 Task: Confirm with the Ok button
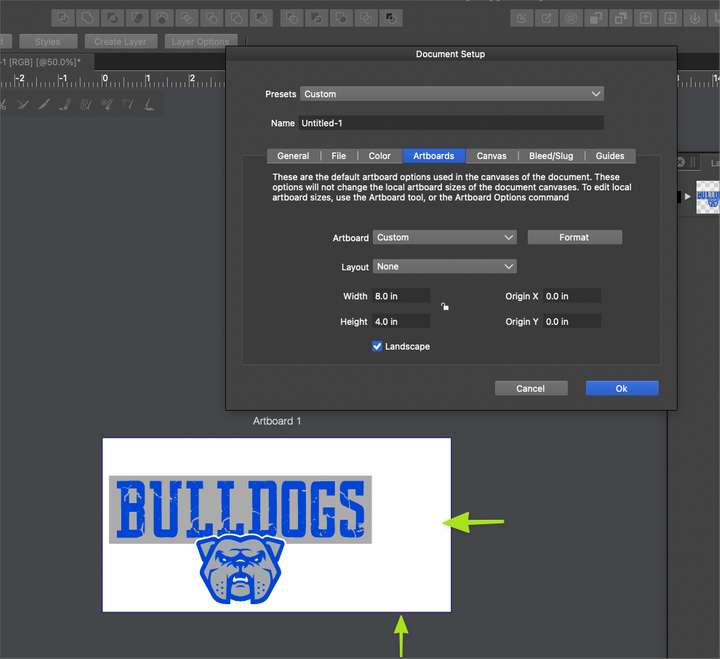622,389
